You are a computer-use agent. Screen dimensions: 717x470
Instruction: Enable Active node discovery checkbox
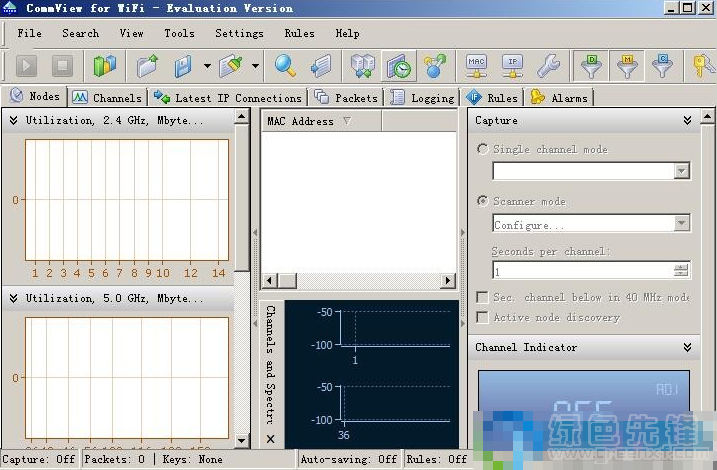tap(483, 317)
